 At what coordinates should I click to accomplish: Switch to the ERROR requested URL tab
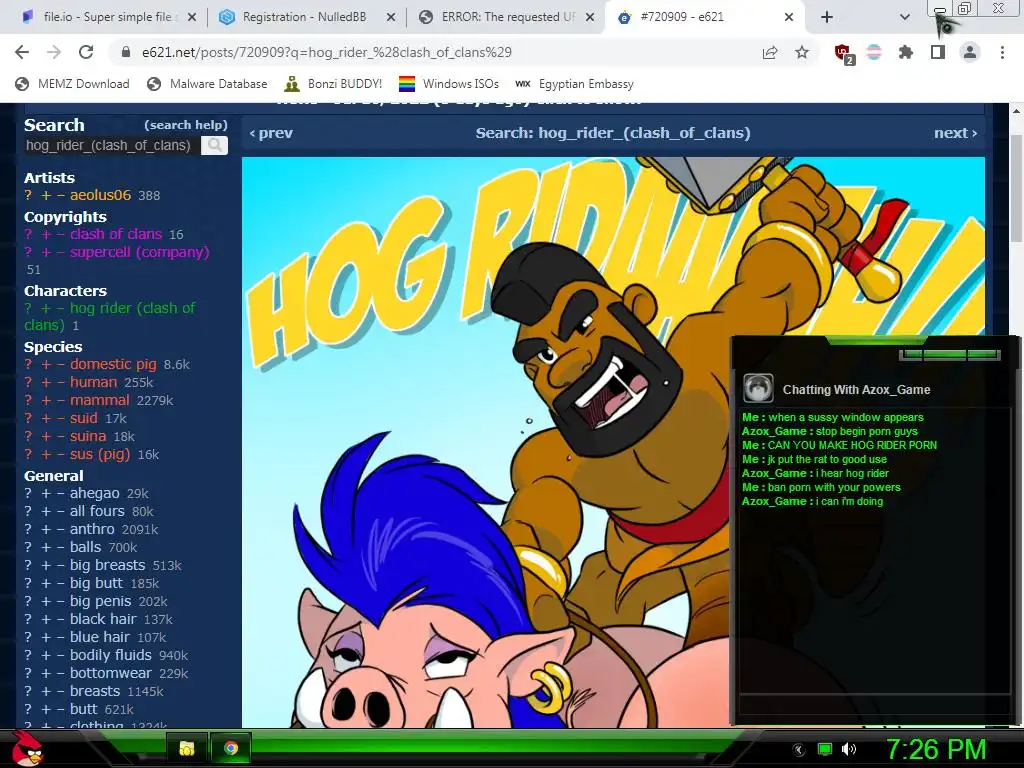point(505,17)
